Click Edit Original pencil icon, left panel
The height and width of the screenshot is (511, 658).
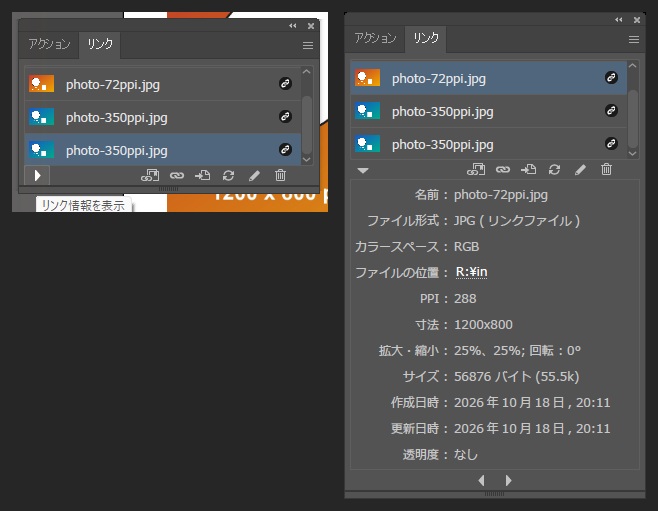pos(254,175)
